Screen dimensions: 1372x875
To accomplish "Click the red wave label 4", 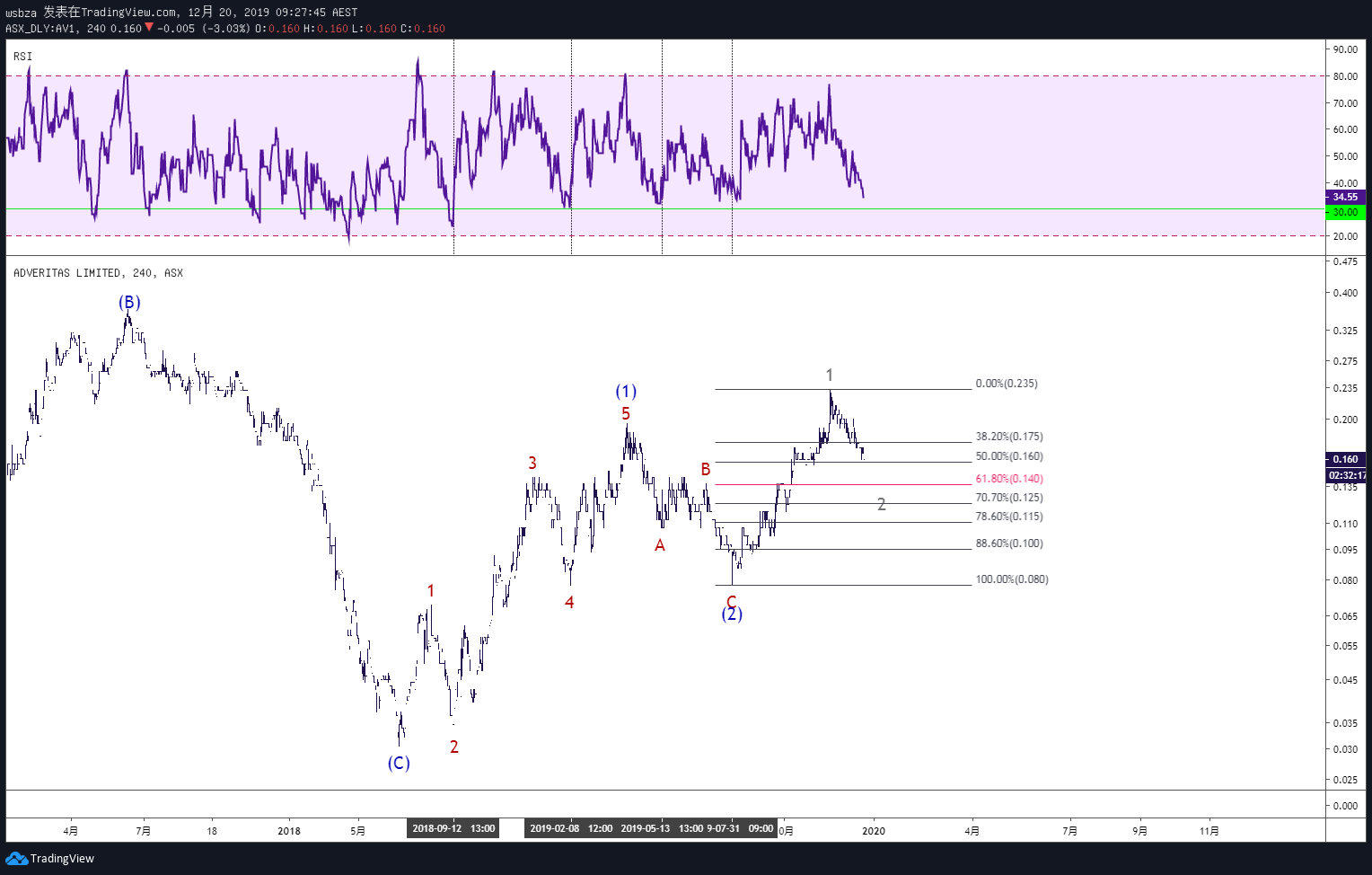I will click(569, 603).
